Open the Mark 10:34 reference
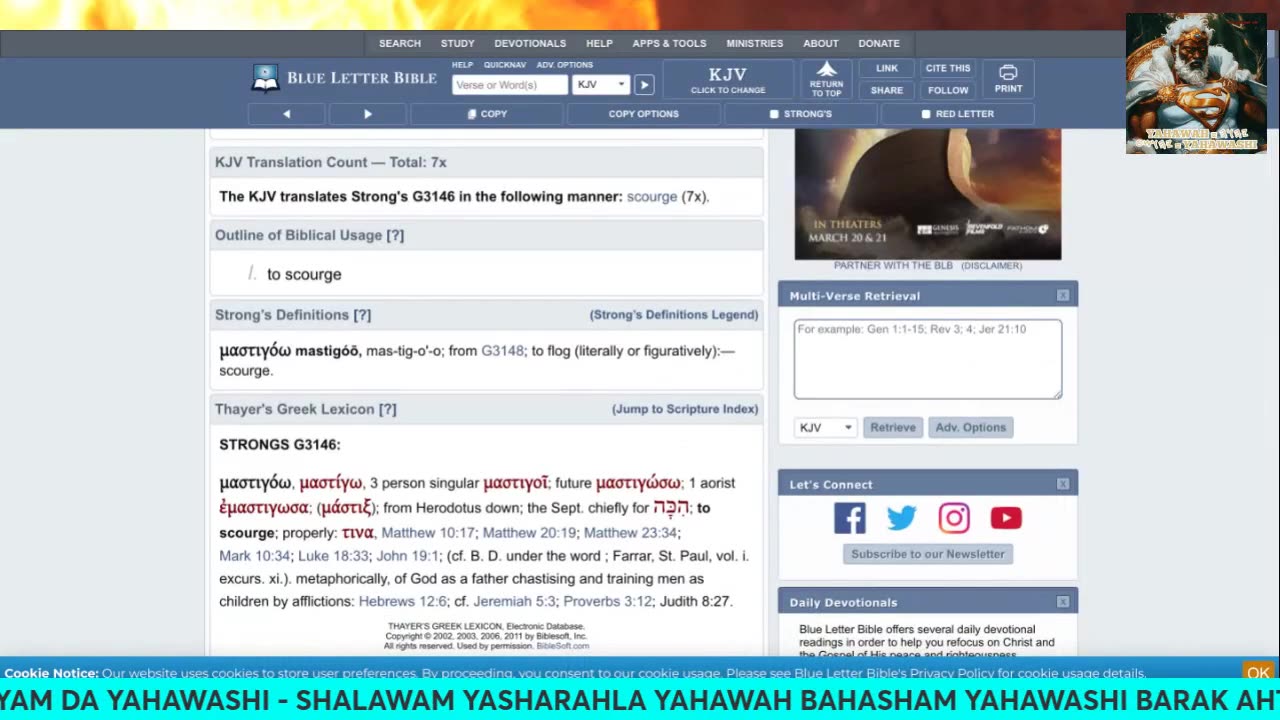1280x720 pixels. click(x=254, y=556)
